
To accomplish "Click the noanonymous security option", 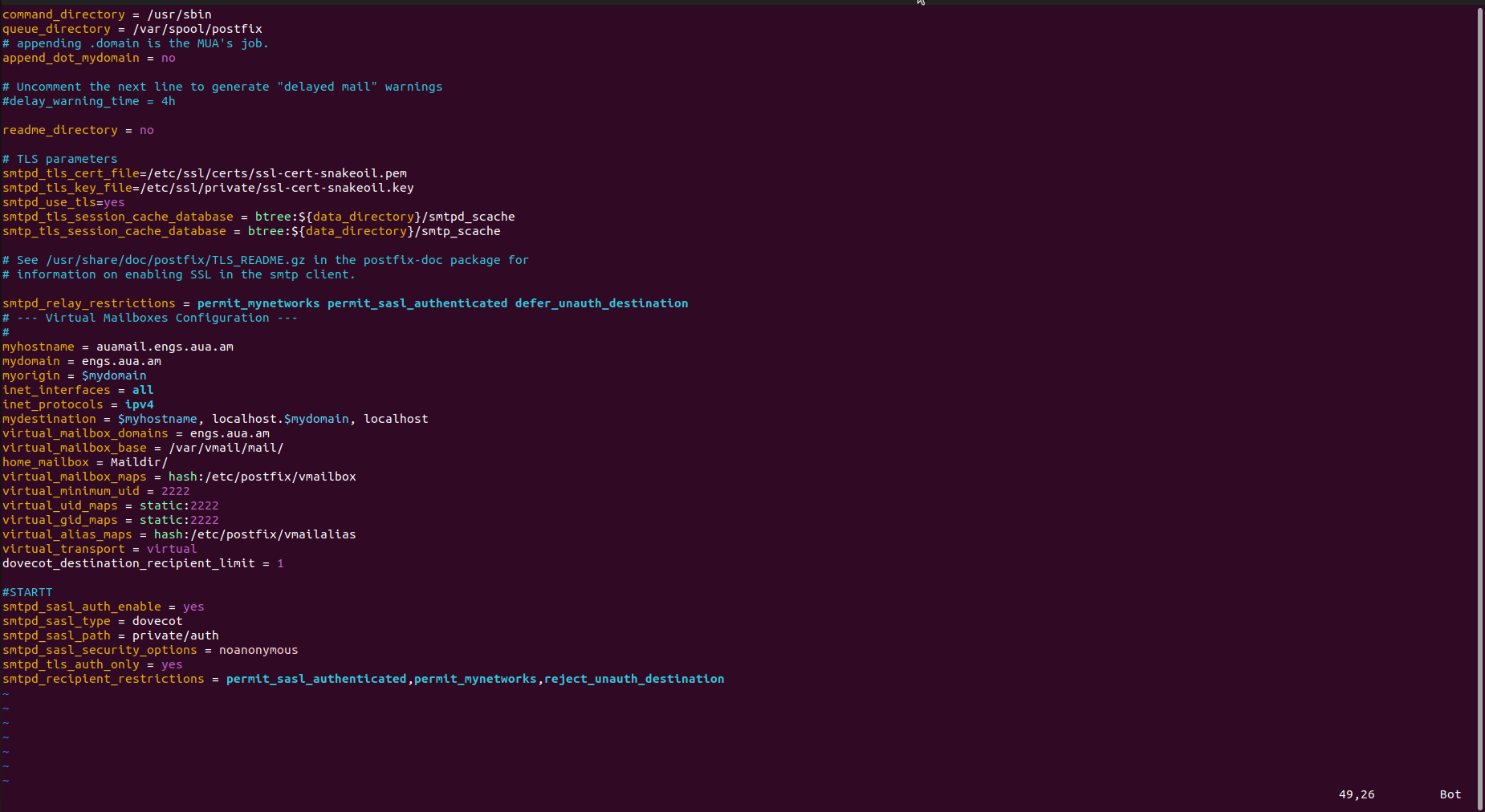I will point(258,650).
